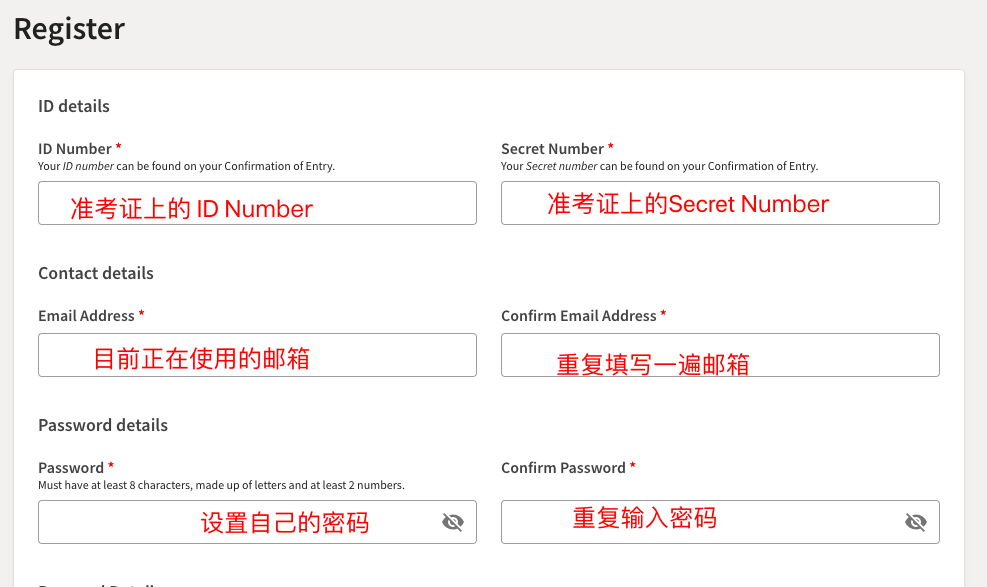Viewport: 987px width, 587px height.
Task: Click the Secret number Confirmation of Entry hint
Action: point(659,166)
